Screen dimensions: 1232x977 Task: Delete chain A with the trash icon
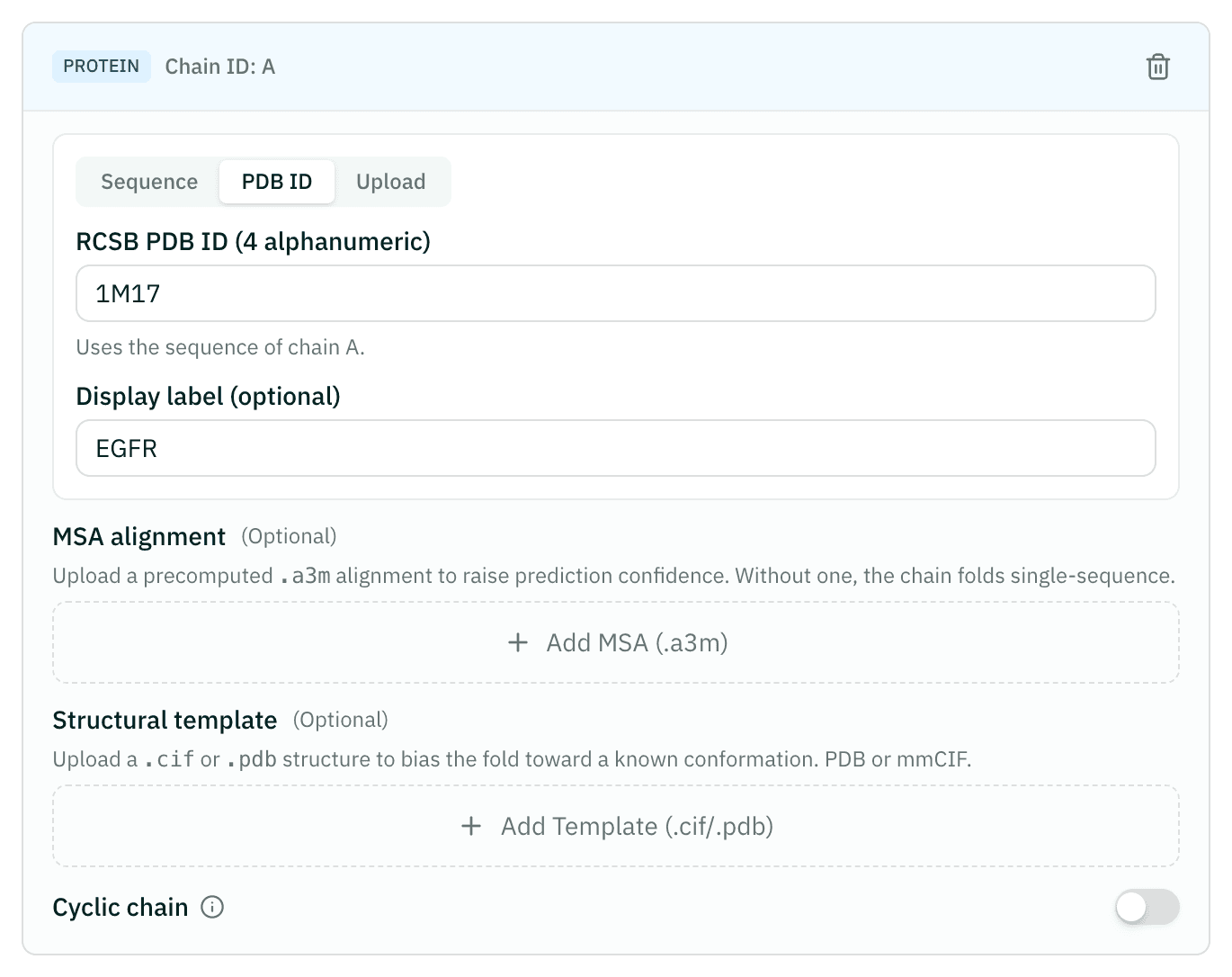point(1157,67)
